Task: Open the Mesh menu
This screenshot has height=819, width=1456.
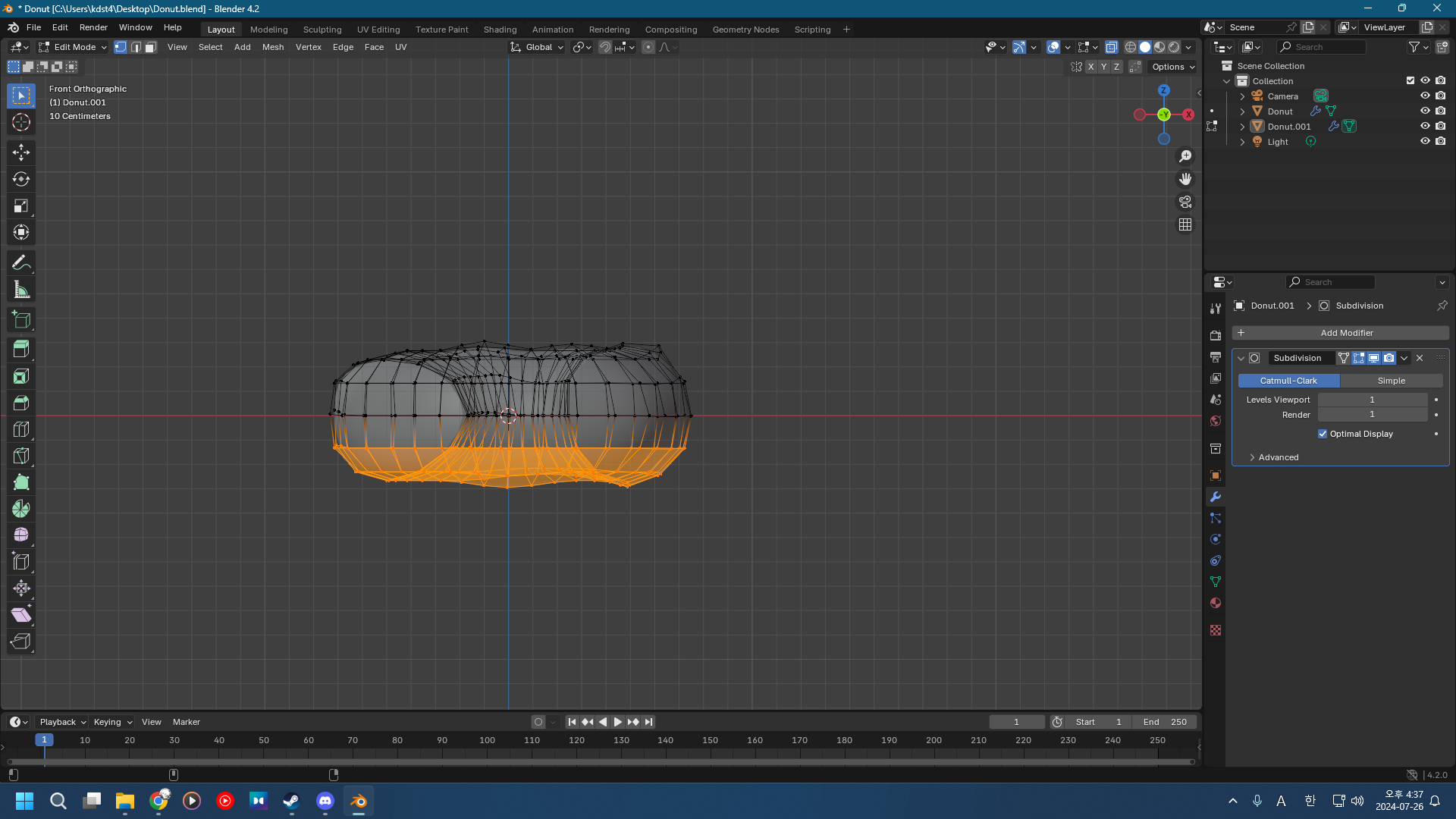Action: [272, 47]
